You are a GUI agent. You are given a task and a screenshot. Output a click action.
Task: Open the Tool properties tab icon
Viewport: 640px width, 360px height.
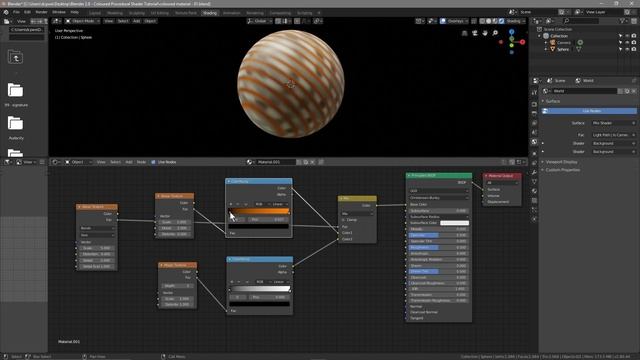coord(534,93)
